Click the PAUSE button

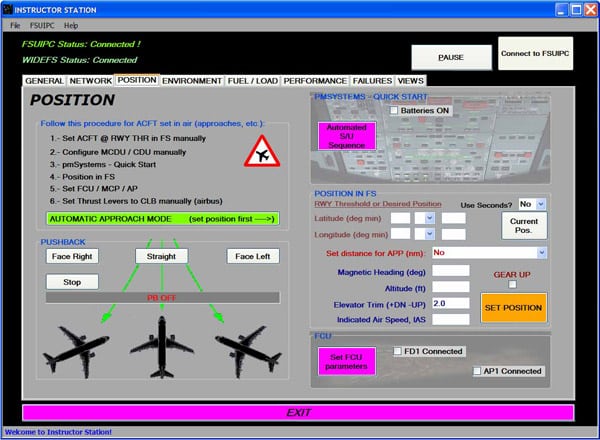pos(451,57)
